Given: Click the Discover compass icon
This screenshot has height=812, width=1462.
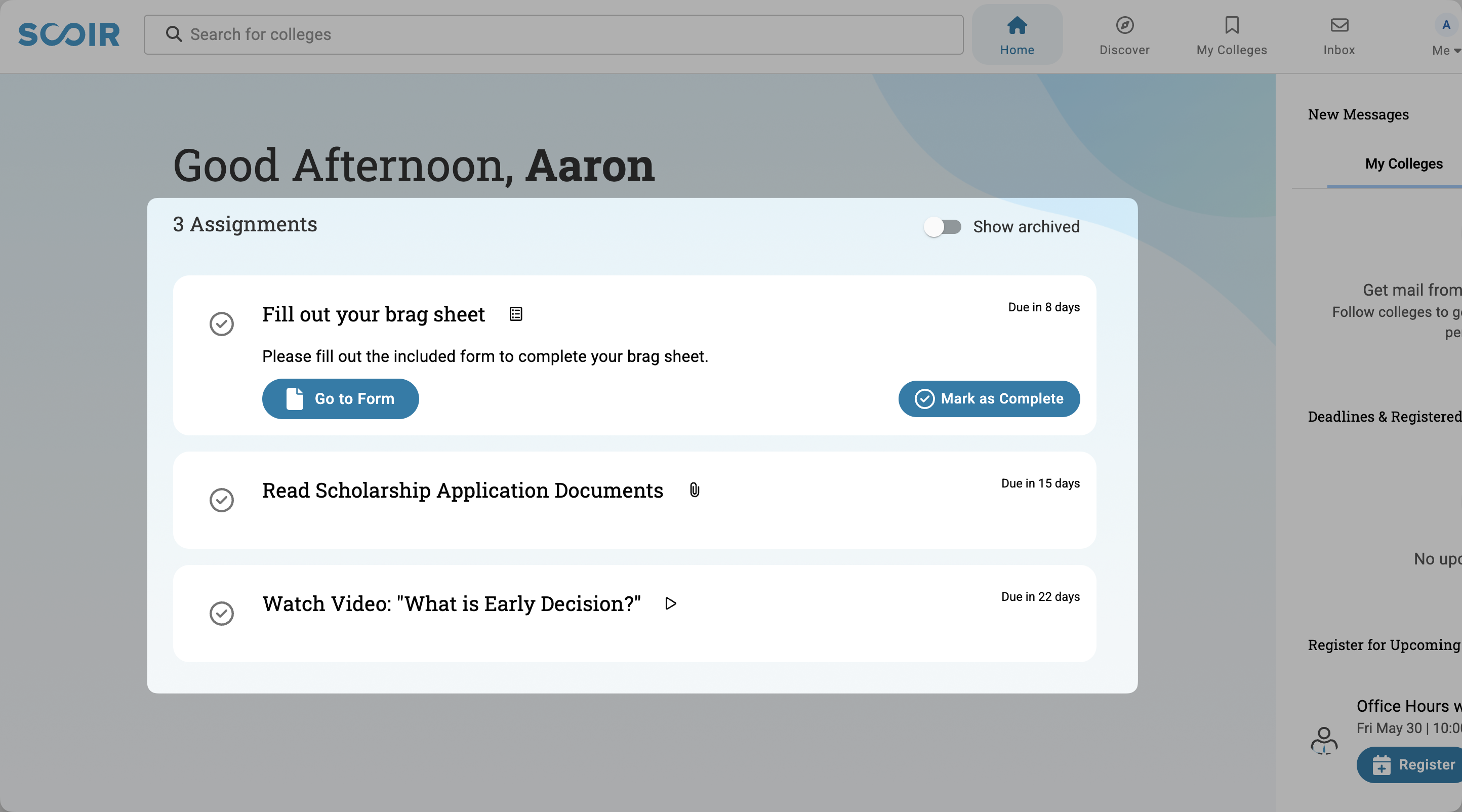Looking at the screenshot, I should coord(1124,25).
